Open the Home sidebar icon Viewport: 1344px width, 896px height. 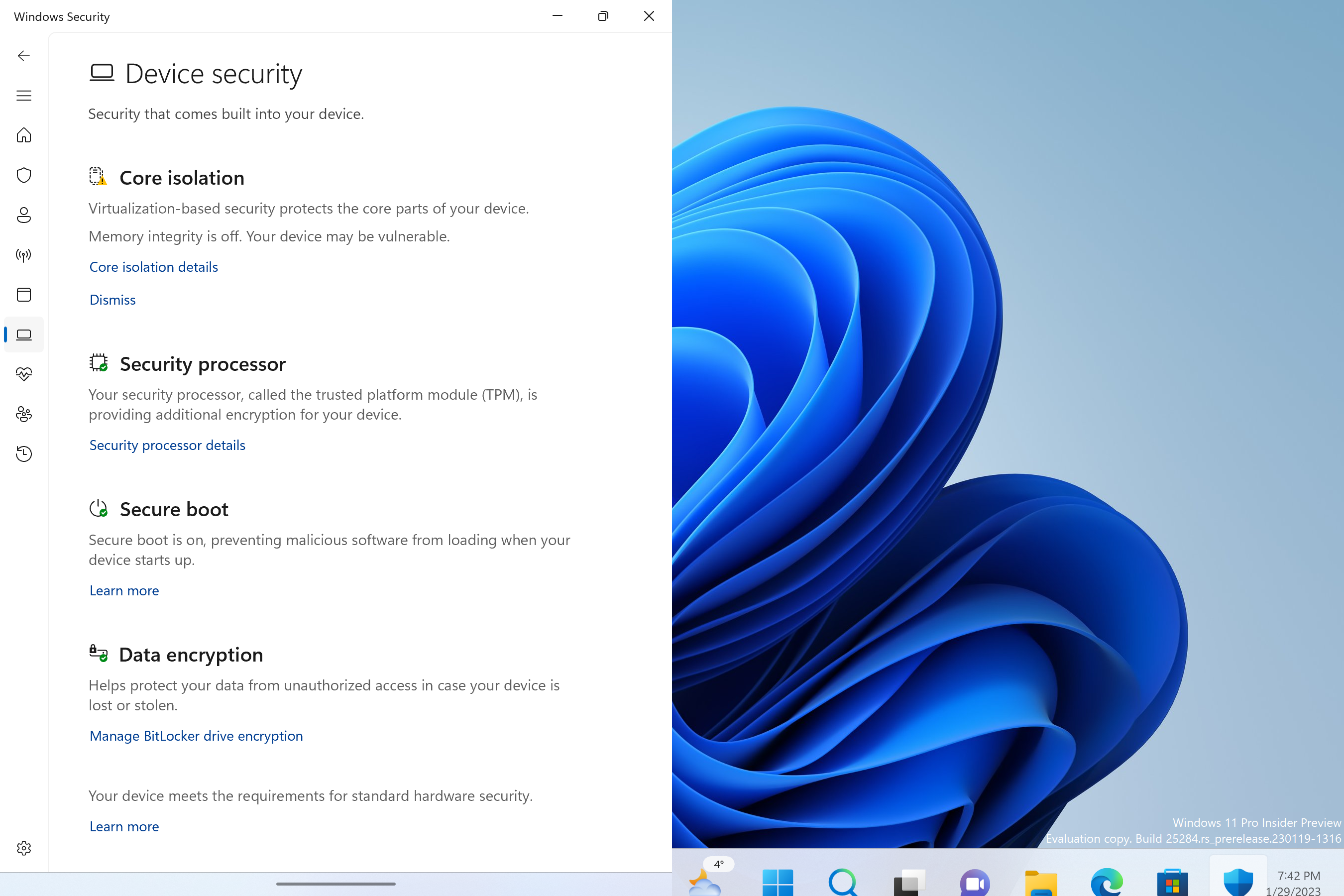coord(23,135)
